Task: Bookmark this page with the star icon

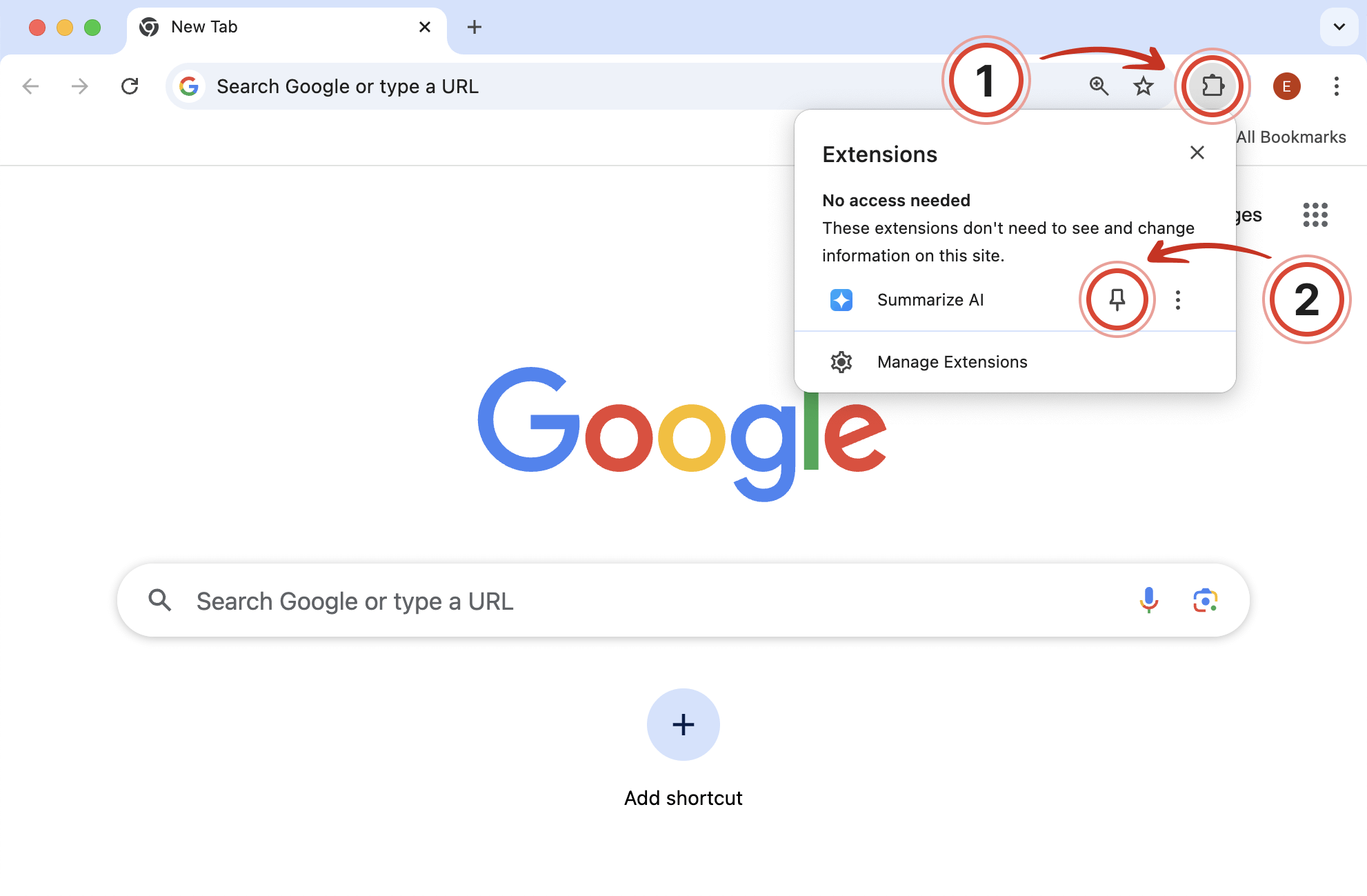Action: (1143, 86)
